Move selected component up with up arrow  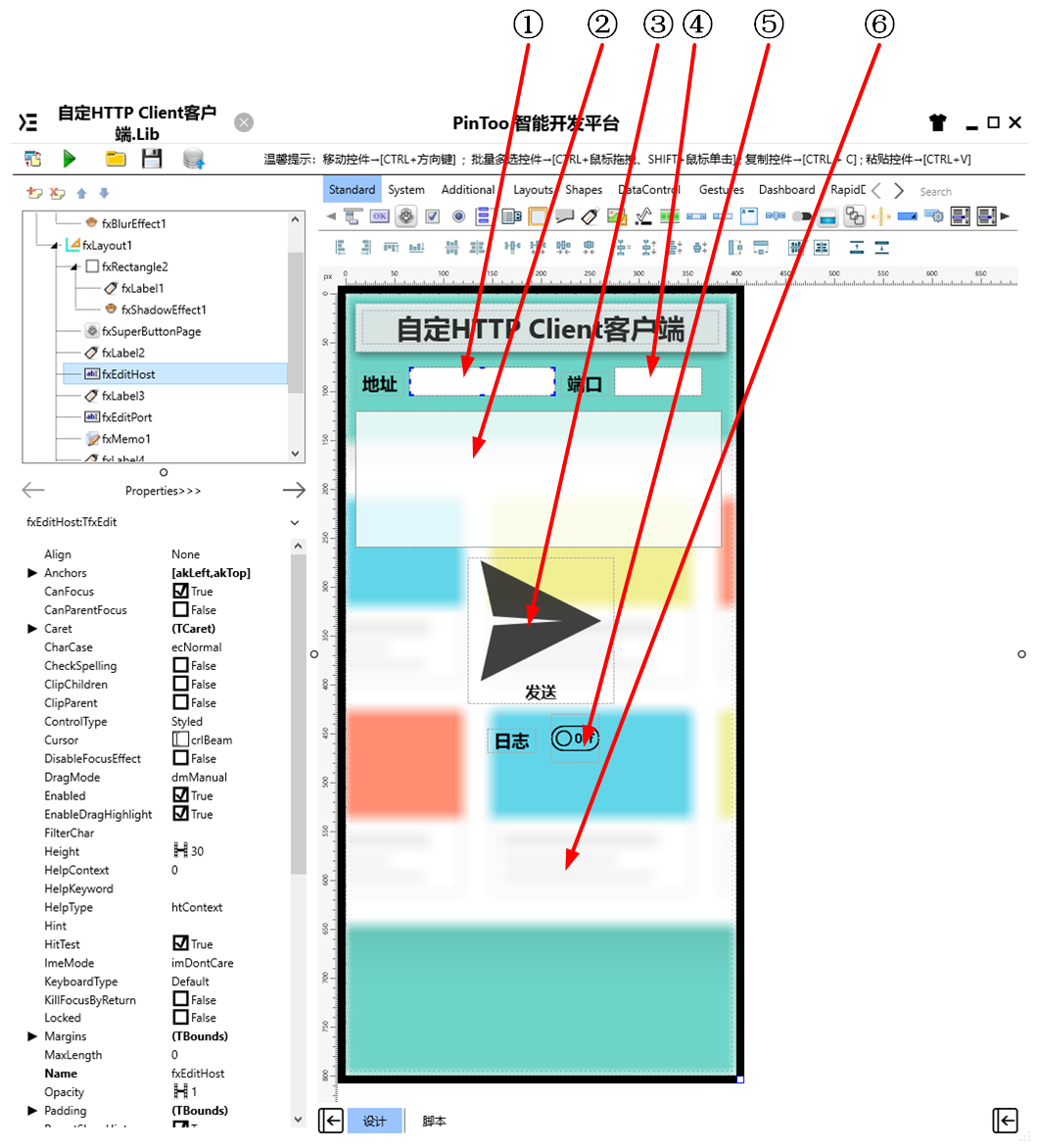pos(82,193)
